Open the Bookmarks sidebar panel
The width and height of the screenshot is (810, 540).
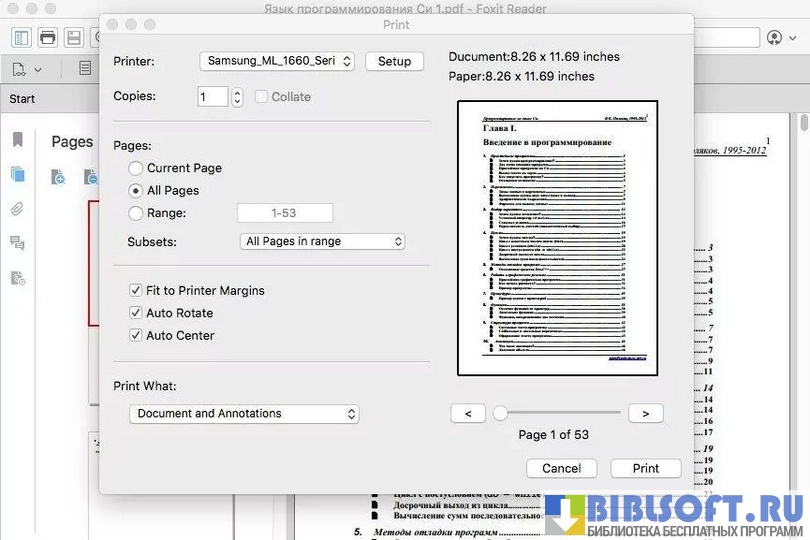[x=17, y=140]
